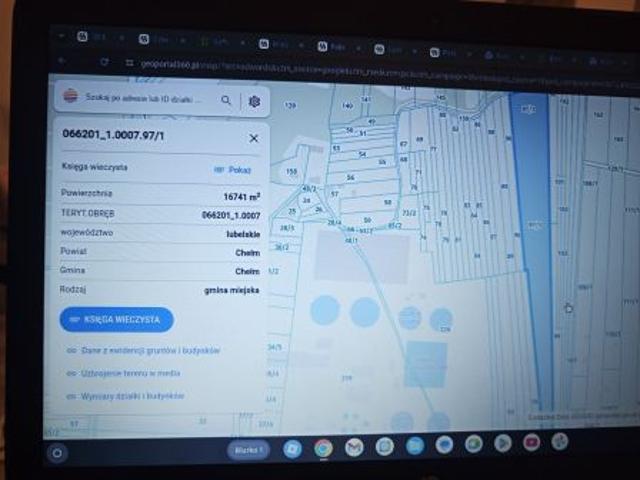Focus the Szukaj po adresie search field
This screenshot has width=640, height=480.
pyautogui.click(x=143, y=98)
